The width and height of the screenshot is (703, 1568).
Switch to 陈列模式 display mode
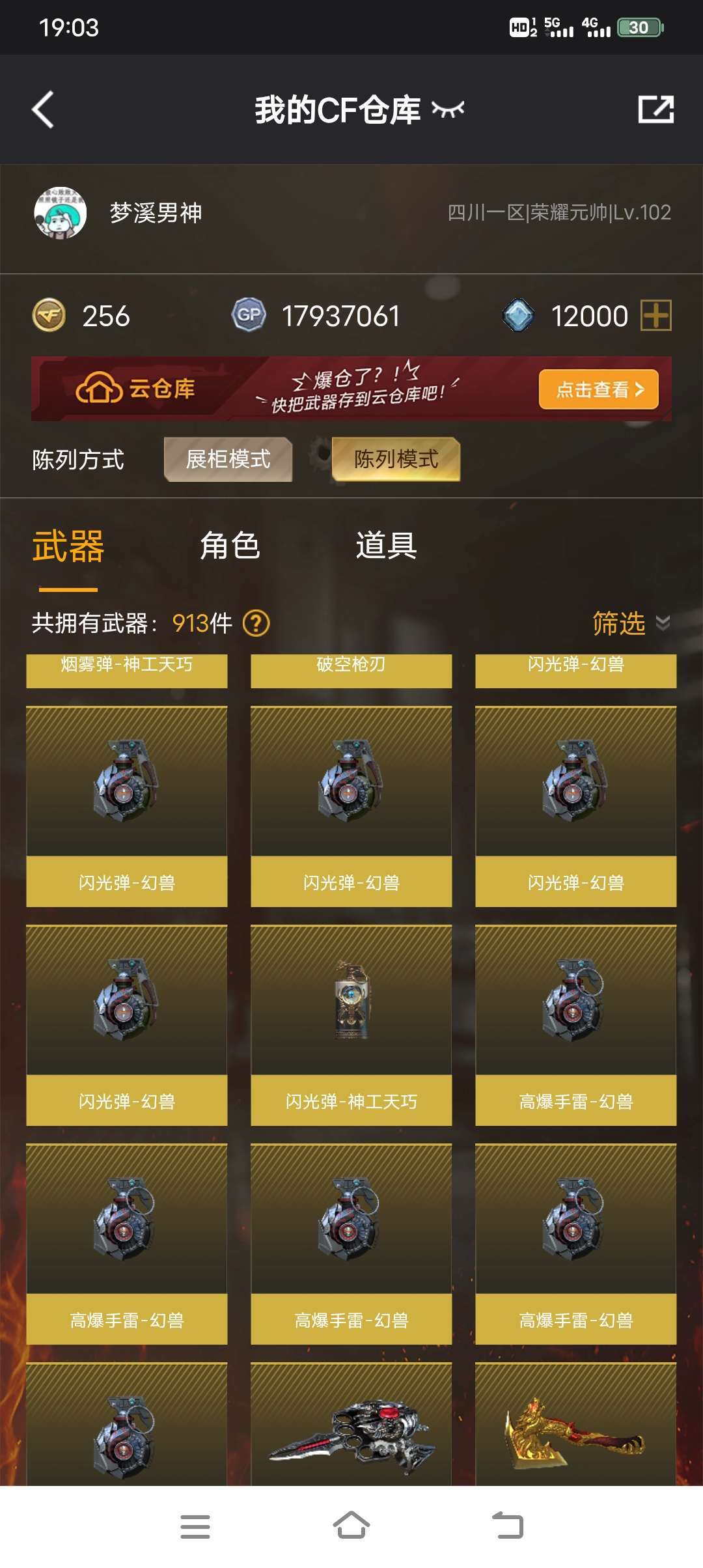396,459
